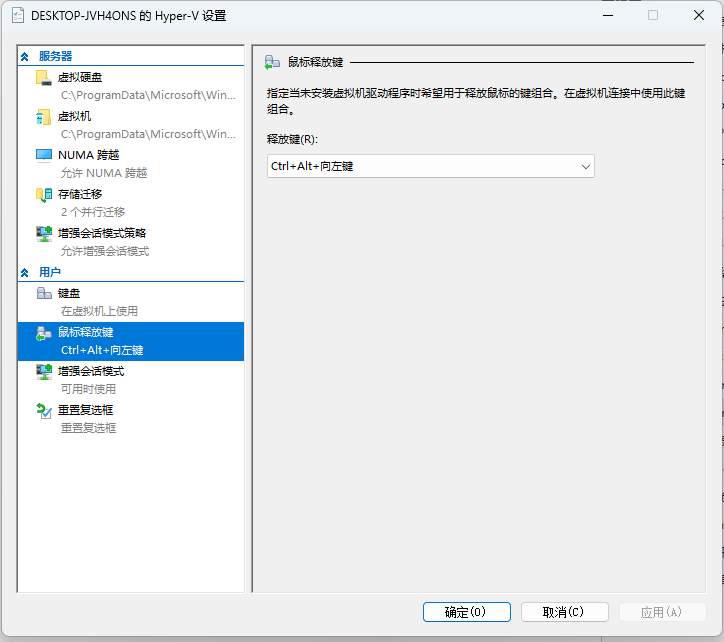Select the 鼠标释放键 tree item
The width and height of the screenshot is (724, 642).
coord(131,341)
